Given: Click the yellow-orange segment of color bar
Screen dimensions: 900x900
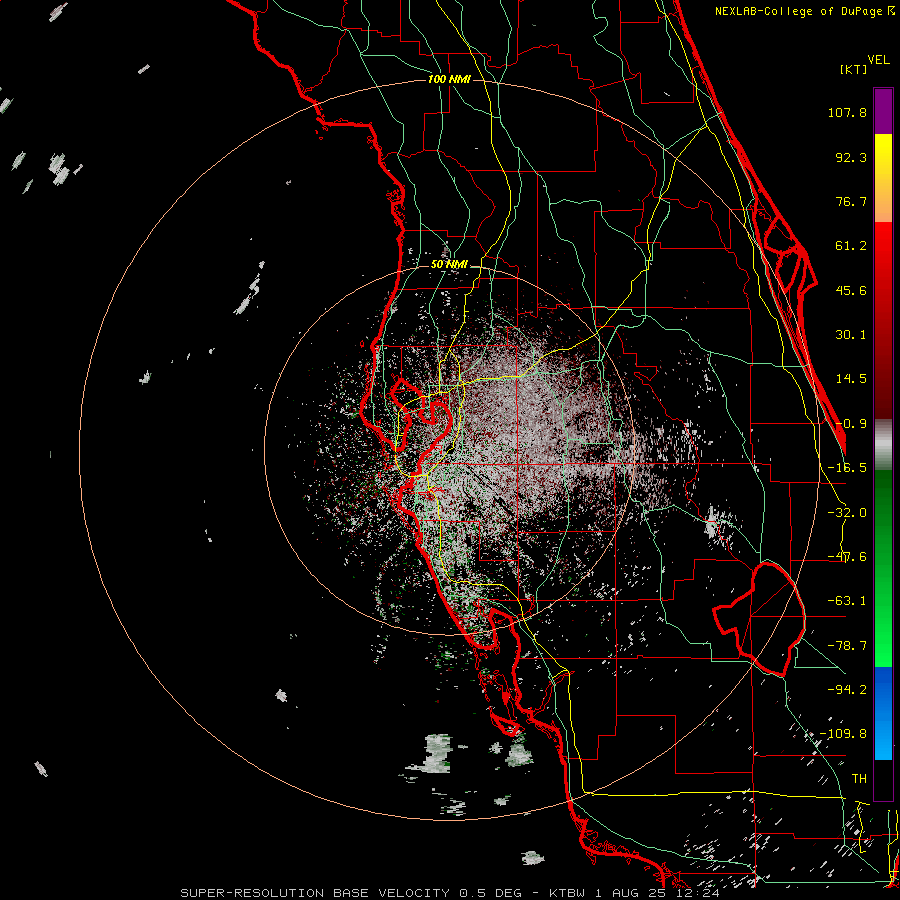Looking at the screenshot, I should pyautogui.click(x=883, y=178).
